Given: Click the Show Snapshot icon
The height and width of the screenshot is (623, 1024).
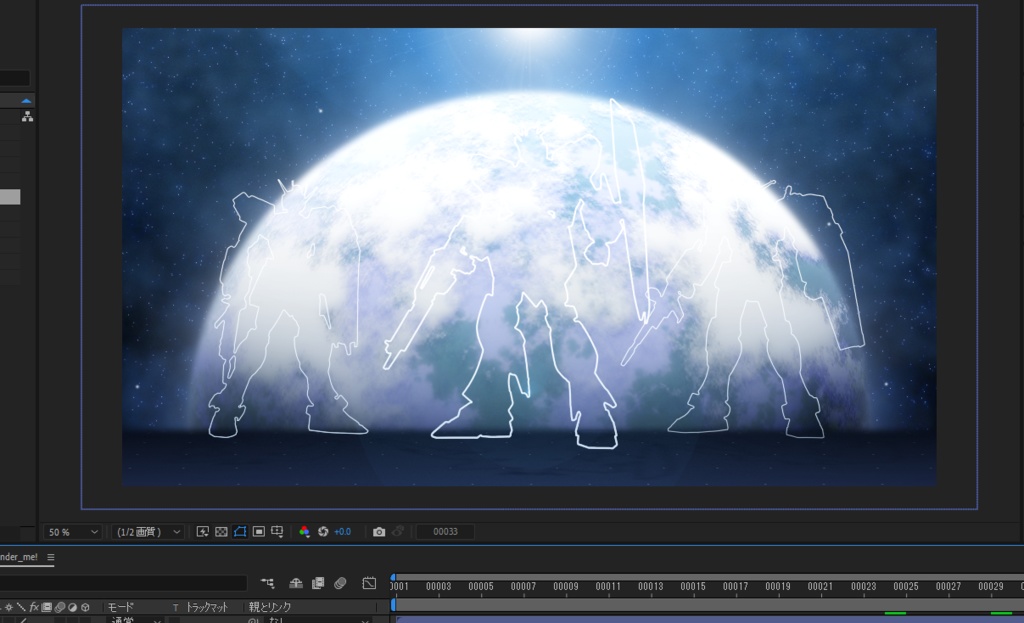Looking at the screenshot, I should click(x=398, y=532).
